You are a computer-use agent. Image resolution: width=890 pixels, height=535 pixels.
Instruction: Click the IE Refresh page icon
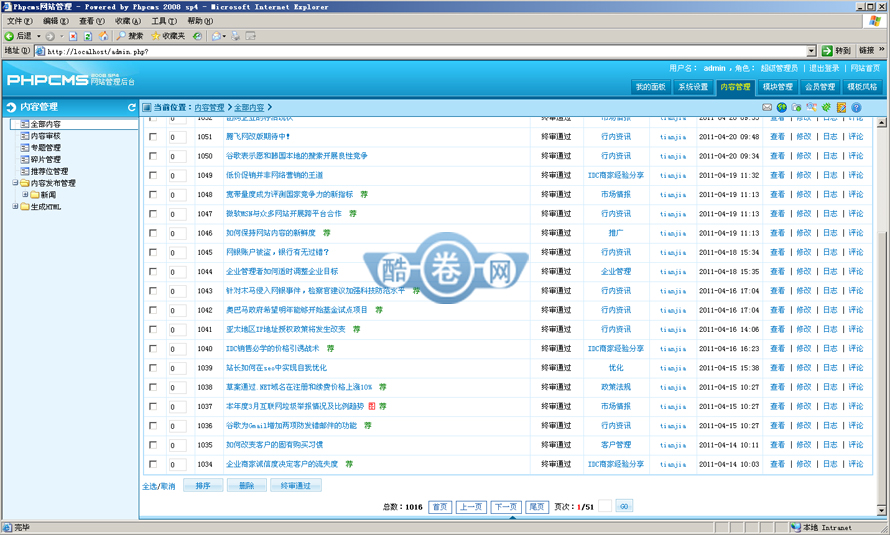click(x=88, y=36)
